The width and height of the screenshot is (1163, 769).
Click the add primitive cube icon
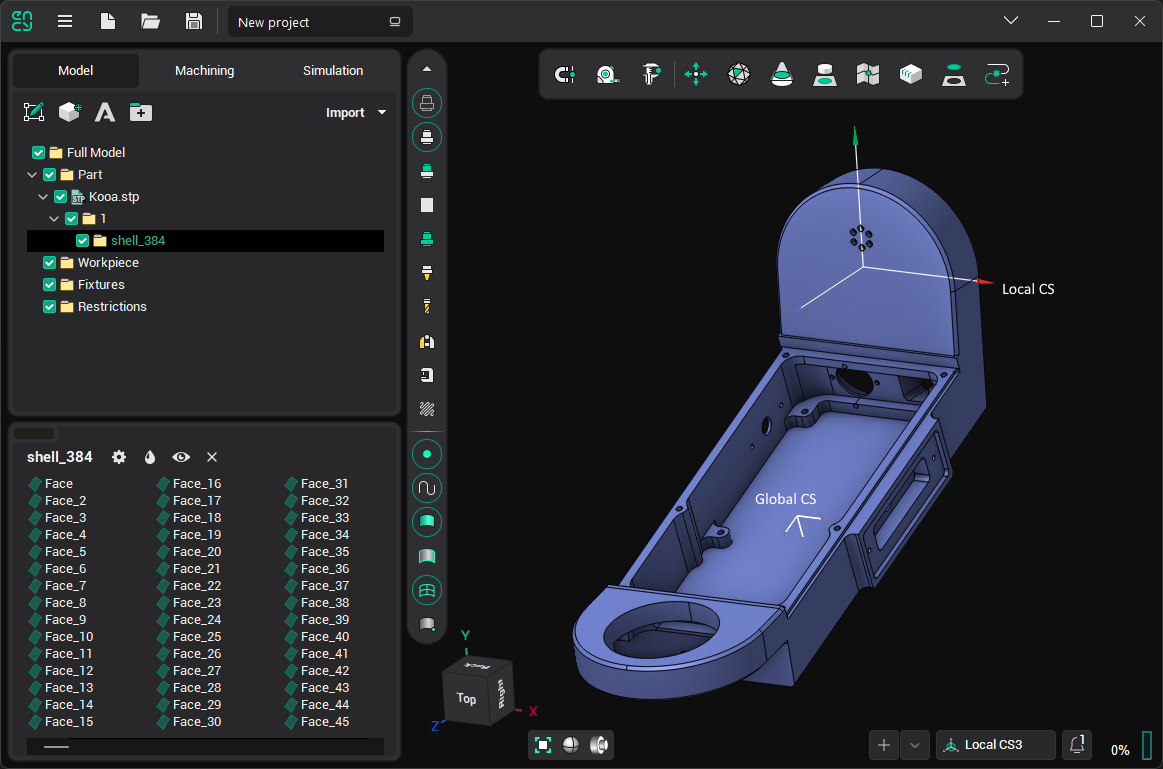point(69,113)
